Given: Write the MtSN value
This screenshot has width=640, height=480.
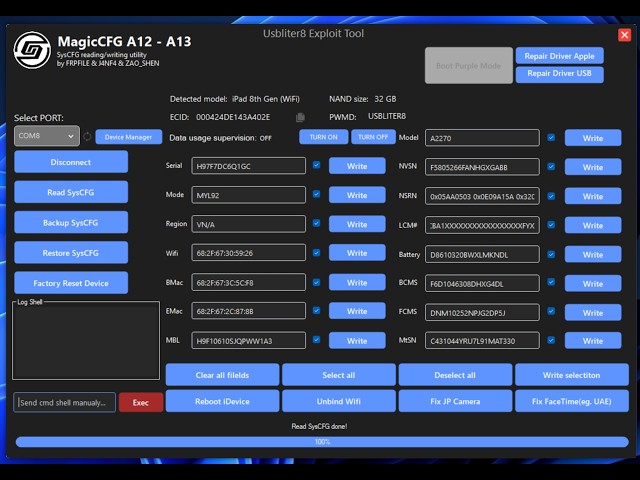Looking at the screenshot, I should tap(593, 340).
